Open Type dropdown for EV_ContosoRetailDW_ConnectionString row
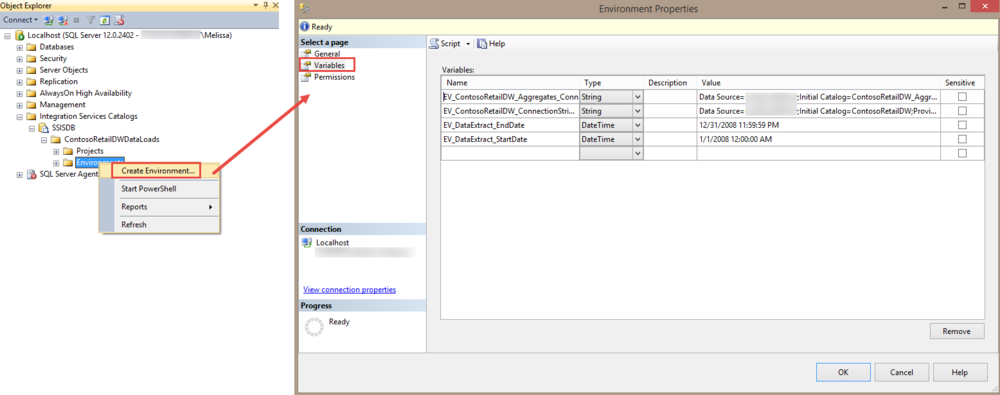 (x=637, y=111)
